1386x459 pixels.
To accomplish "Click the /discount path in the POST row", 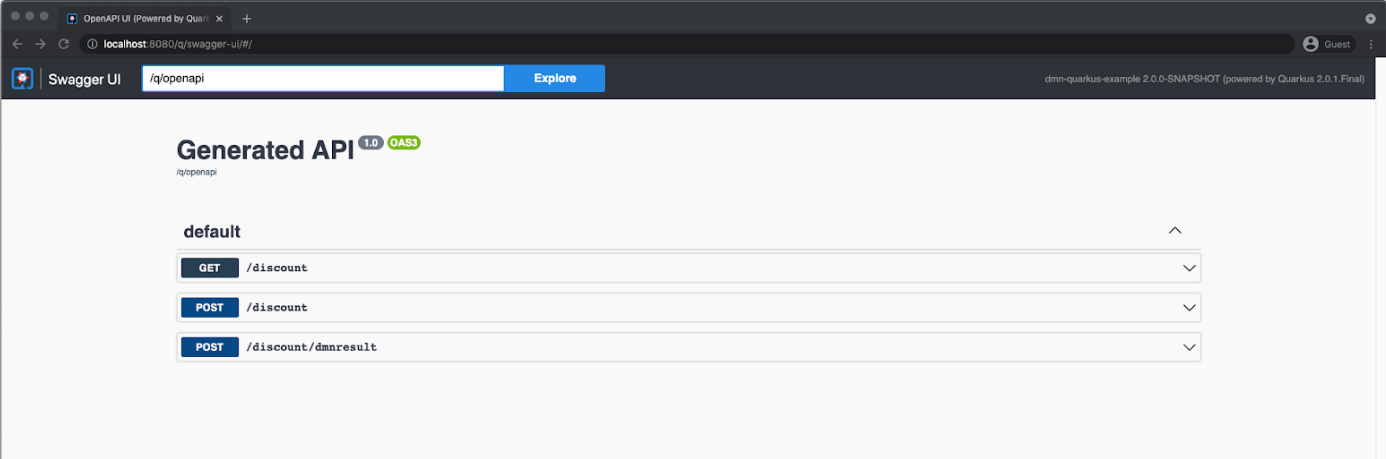I will (277, 307).
